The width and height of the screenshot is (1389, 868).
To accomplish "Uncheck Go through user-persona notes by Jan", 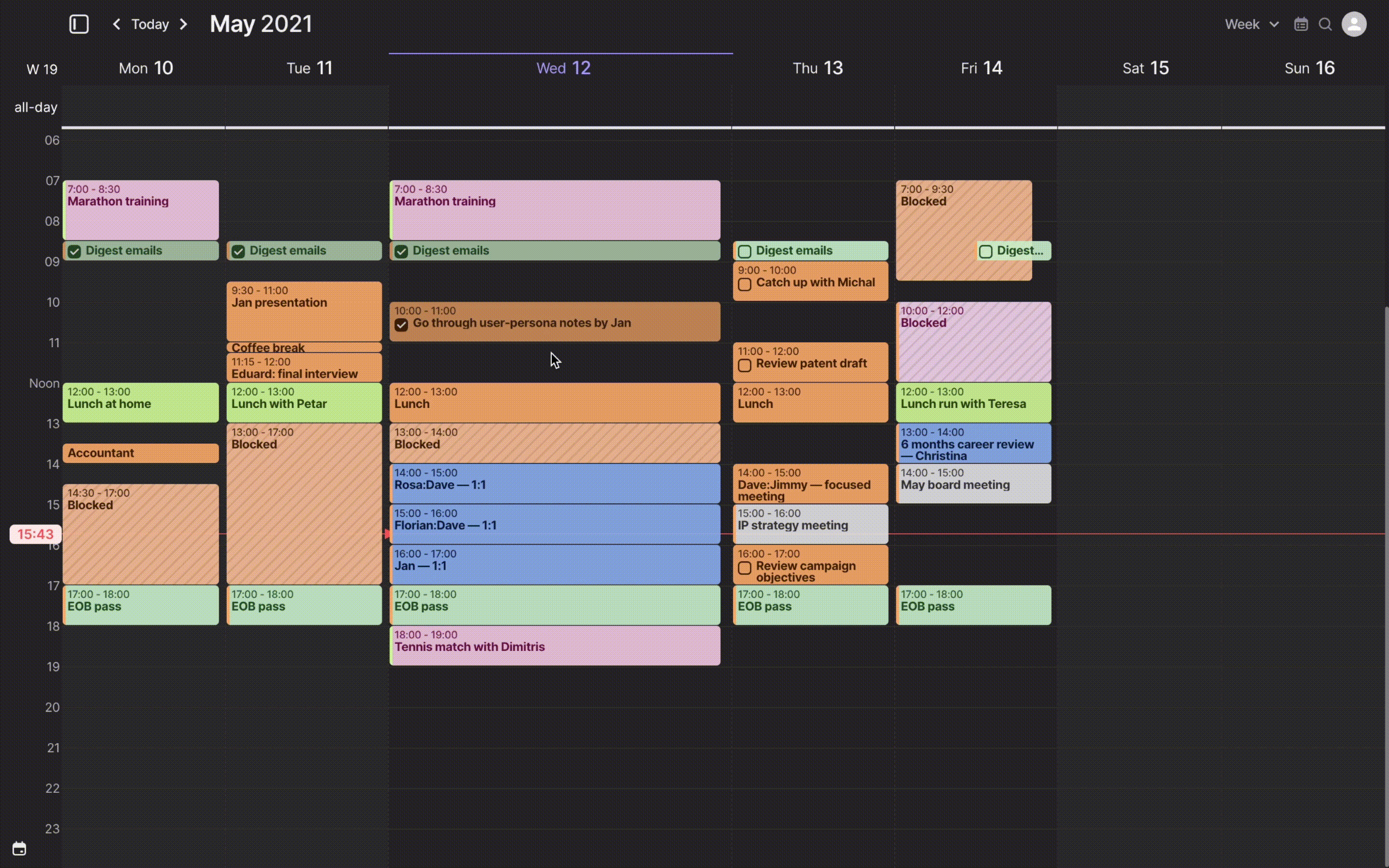I will point(401,325).
